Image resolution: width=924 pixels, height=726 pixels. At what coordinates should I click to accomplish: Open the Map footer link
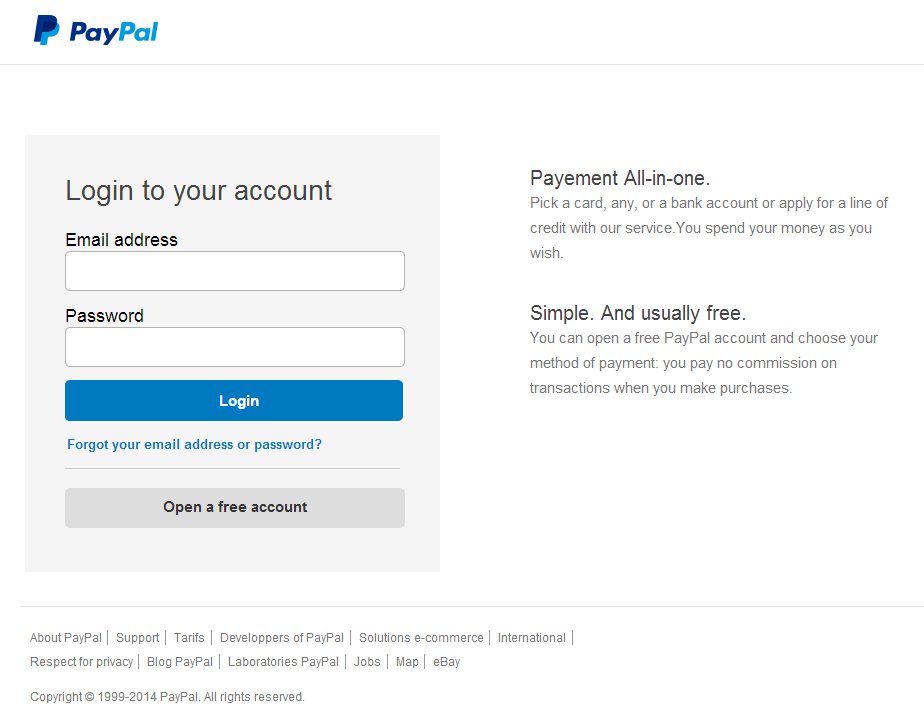407,662
